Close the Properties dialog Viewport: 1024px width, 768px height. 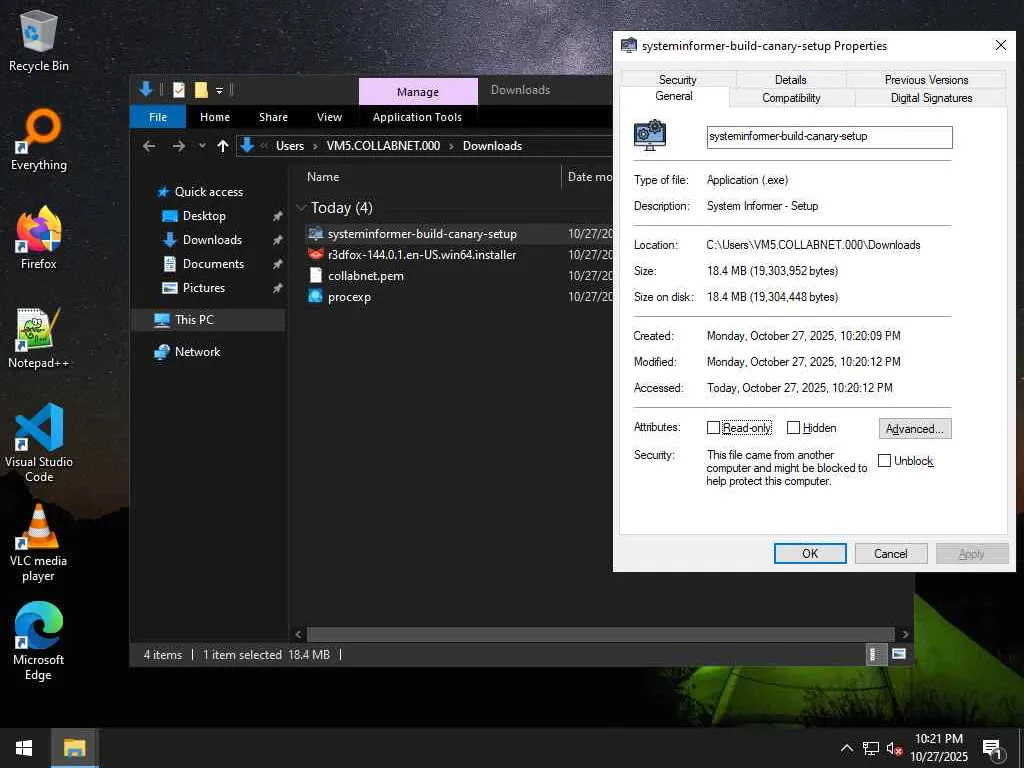tap(1000, 45)
